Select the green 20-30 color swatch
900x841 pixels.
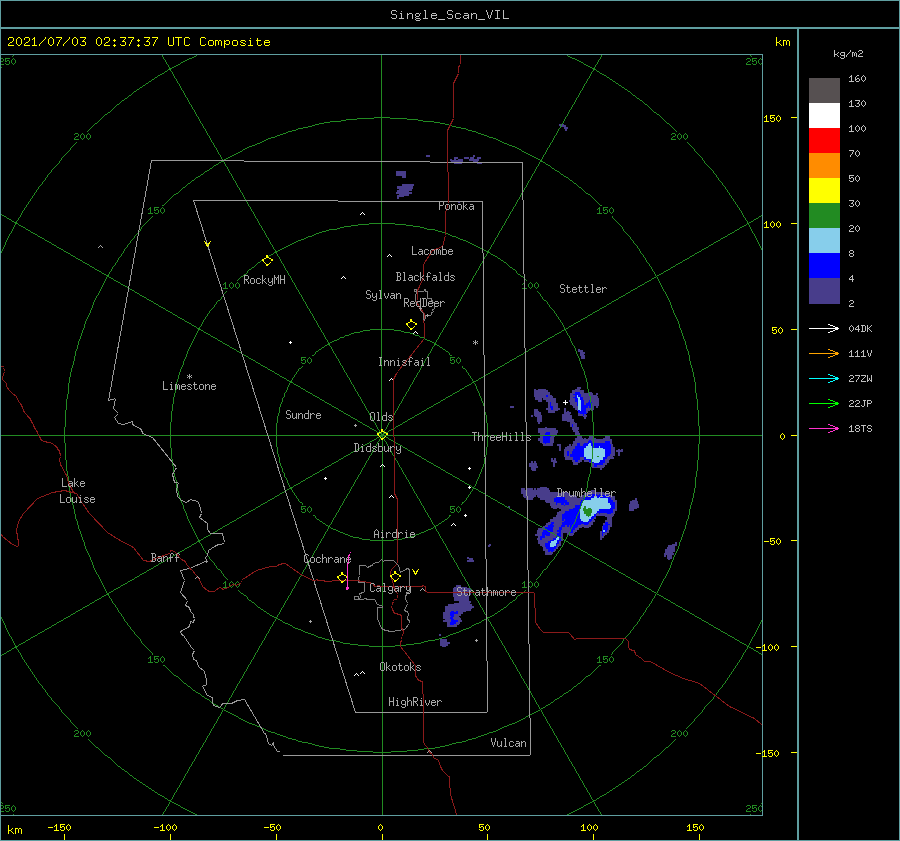(824, 216)
